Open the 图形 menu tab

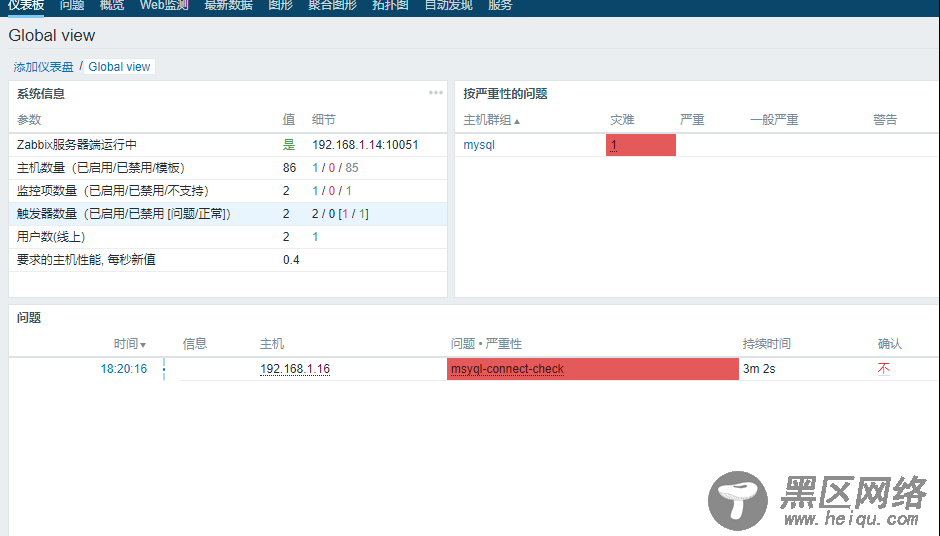pos(281,5)
